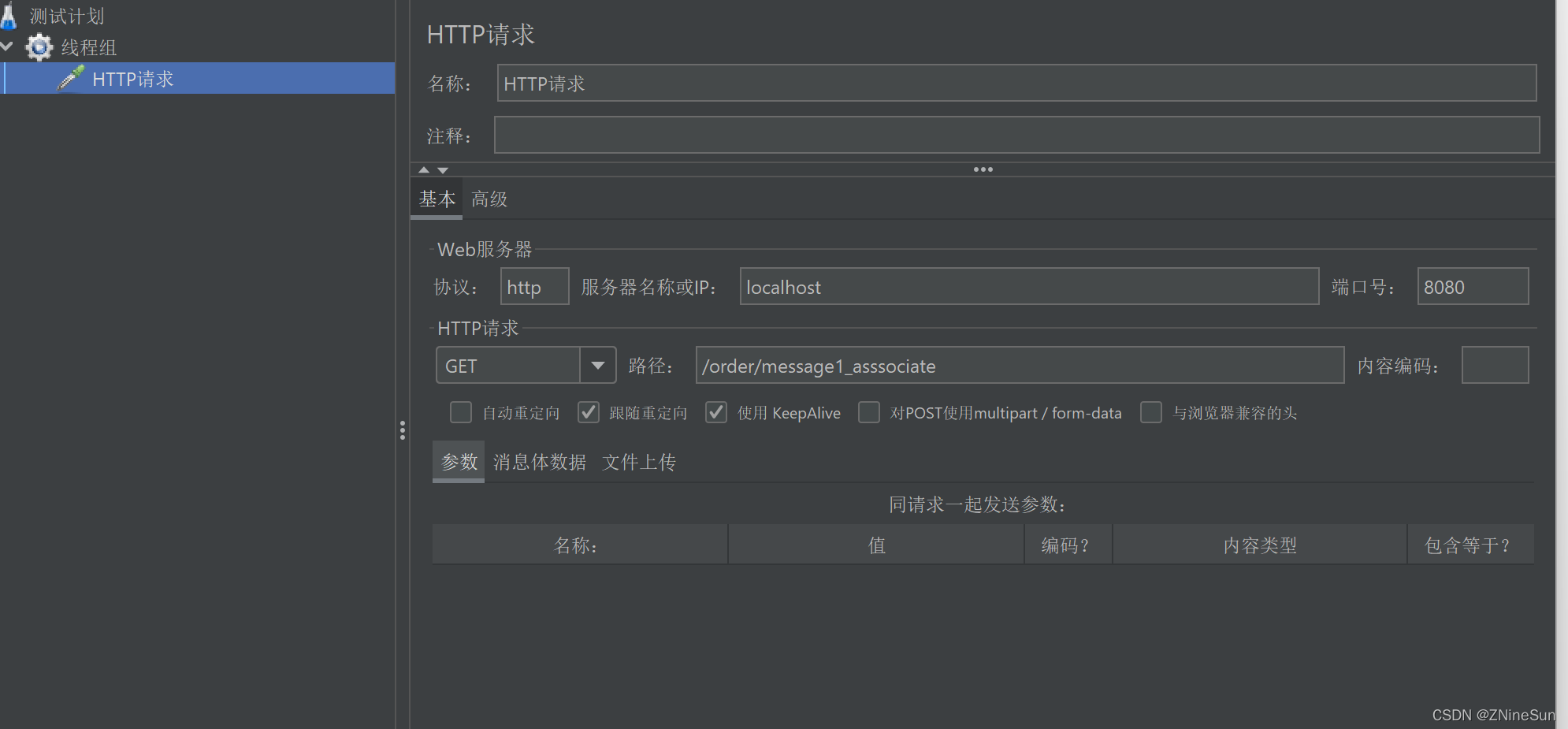Click the port number 8080 field
Screen dimensions: 1568x729
point(1473,286)
